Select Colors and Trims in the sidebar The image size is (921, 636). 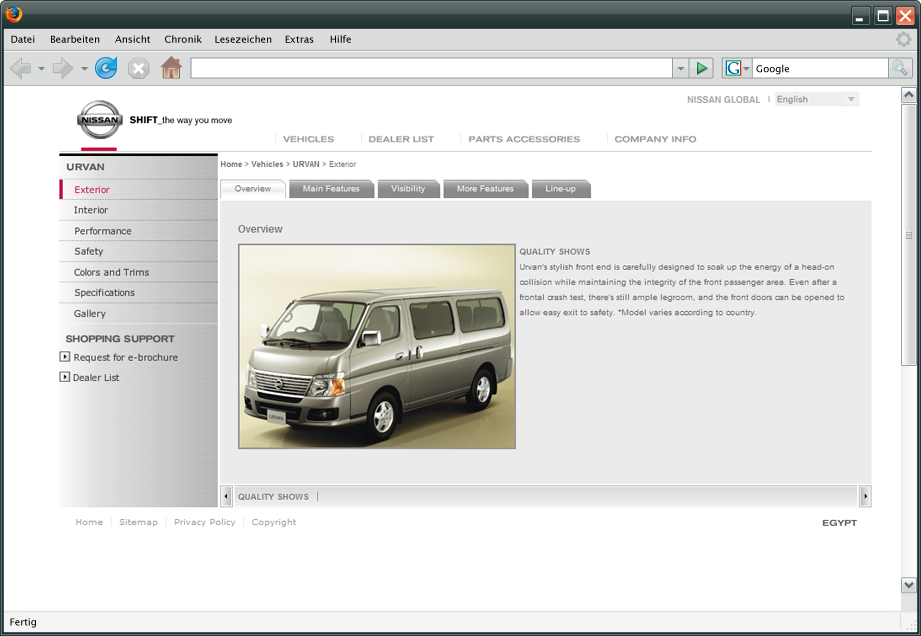[x=139, y=272]
